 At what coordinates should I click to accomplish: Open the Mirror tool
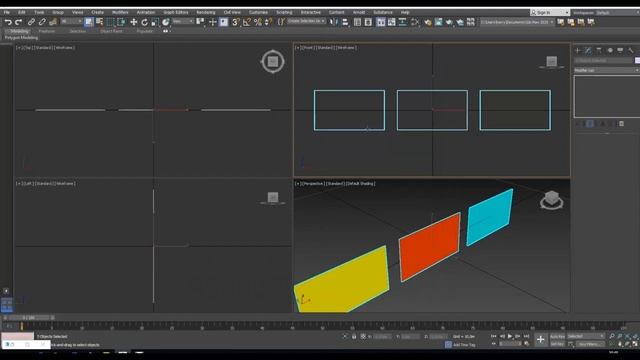(x=334, y=22)
